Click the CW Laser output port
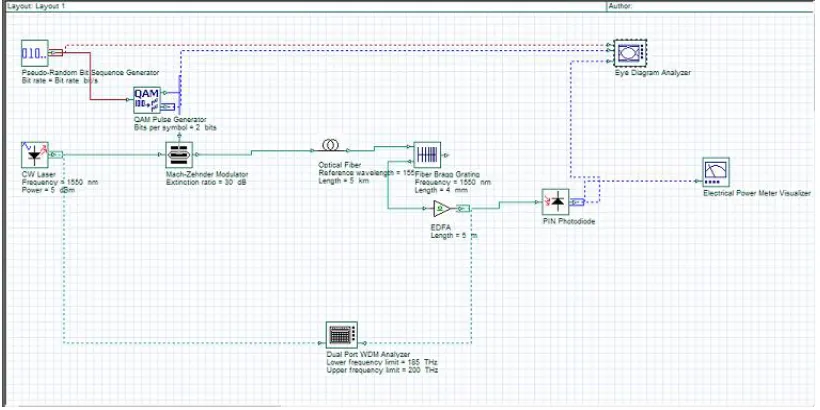The height and width of the screenshot is (410, 820). 58,154
